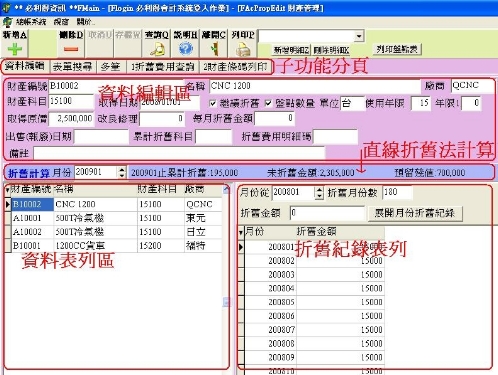Select the A10001 row in asset list
Screen dimensions: 498x375
(113, 218)
